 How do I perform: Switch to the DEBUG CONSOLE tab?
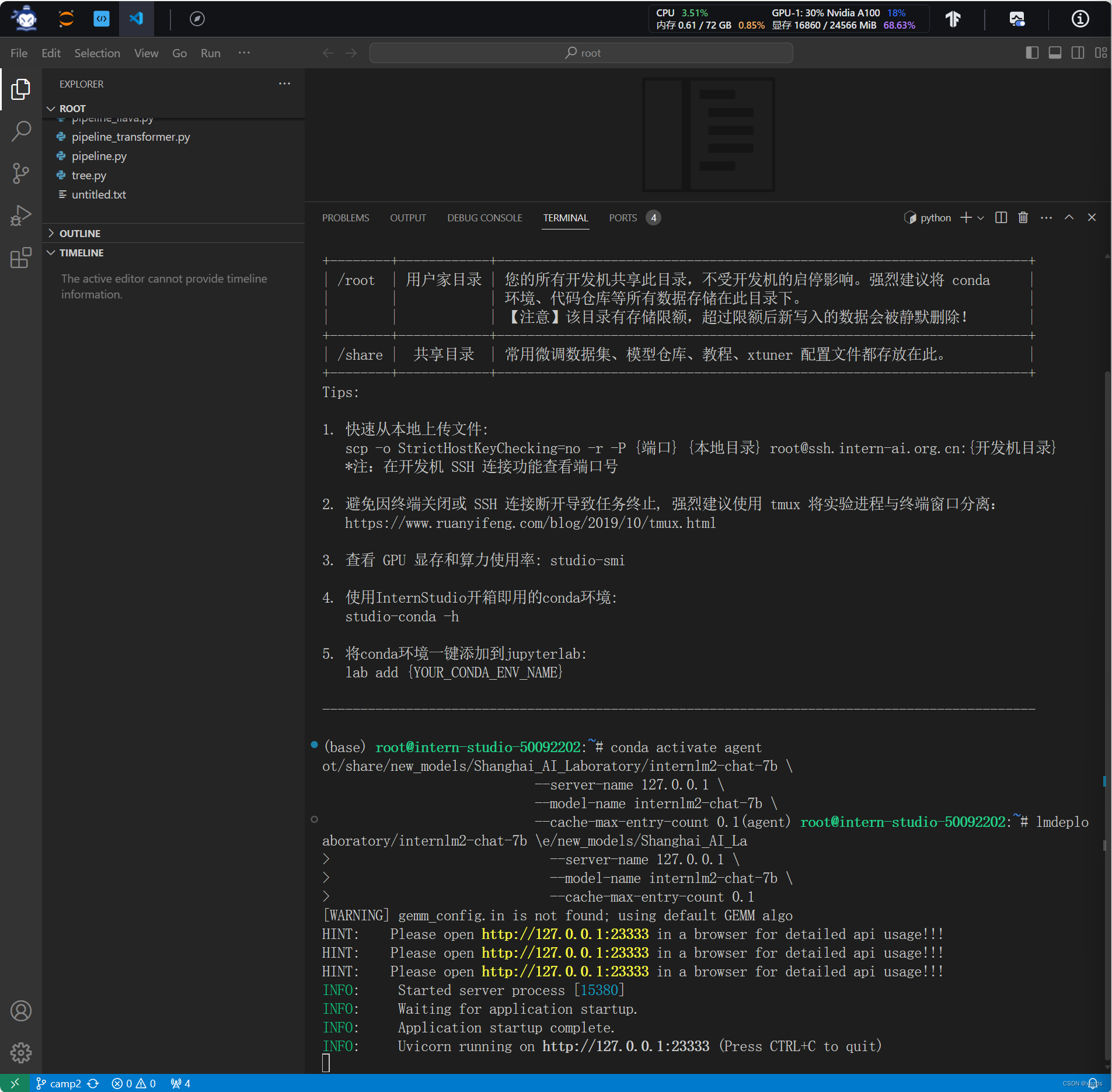pos(484,218)
